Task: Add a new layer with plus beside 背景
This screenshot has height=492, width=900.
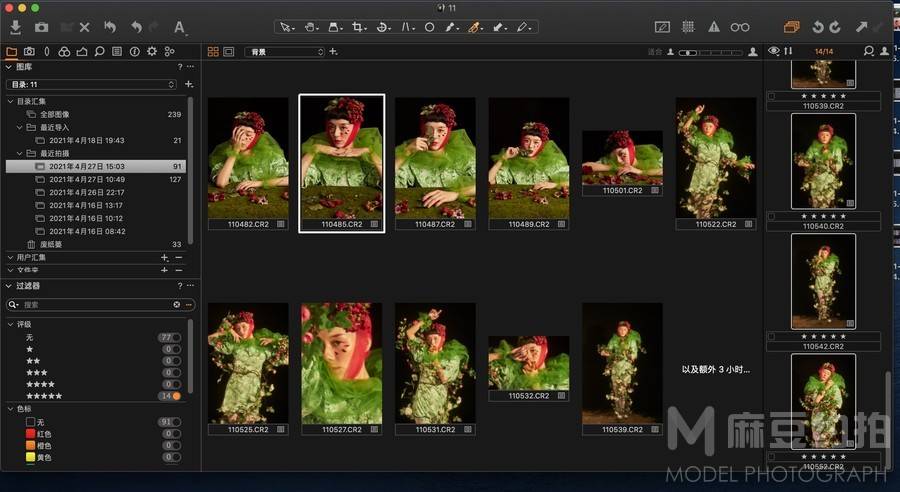Action: click(333, 52)
